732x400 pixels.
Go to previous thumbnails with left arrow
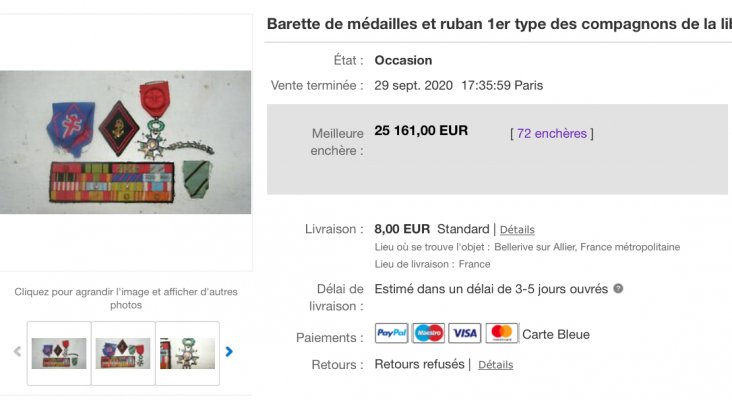tap(17, 351)
